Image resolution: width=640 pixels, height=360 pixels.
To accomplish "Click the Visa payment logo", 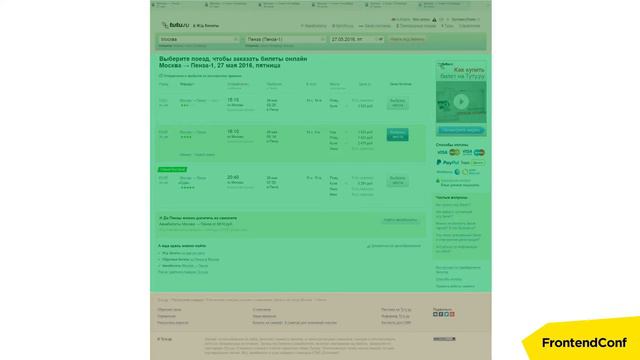I will point(442,152).
